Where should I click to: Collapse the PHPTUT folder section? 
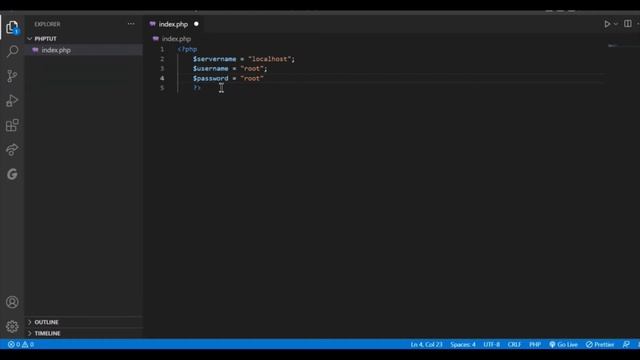(45, 39)
